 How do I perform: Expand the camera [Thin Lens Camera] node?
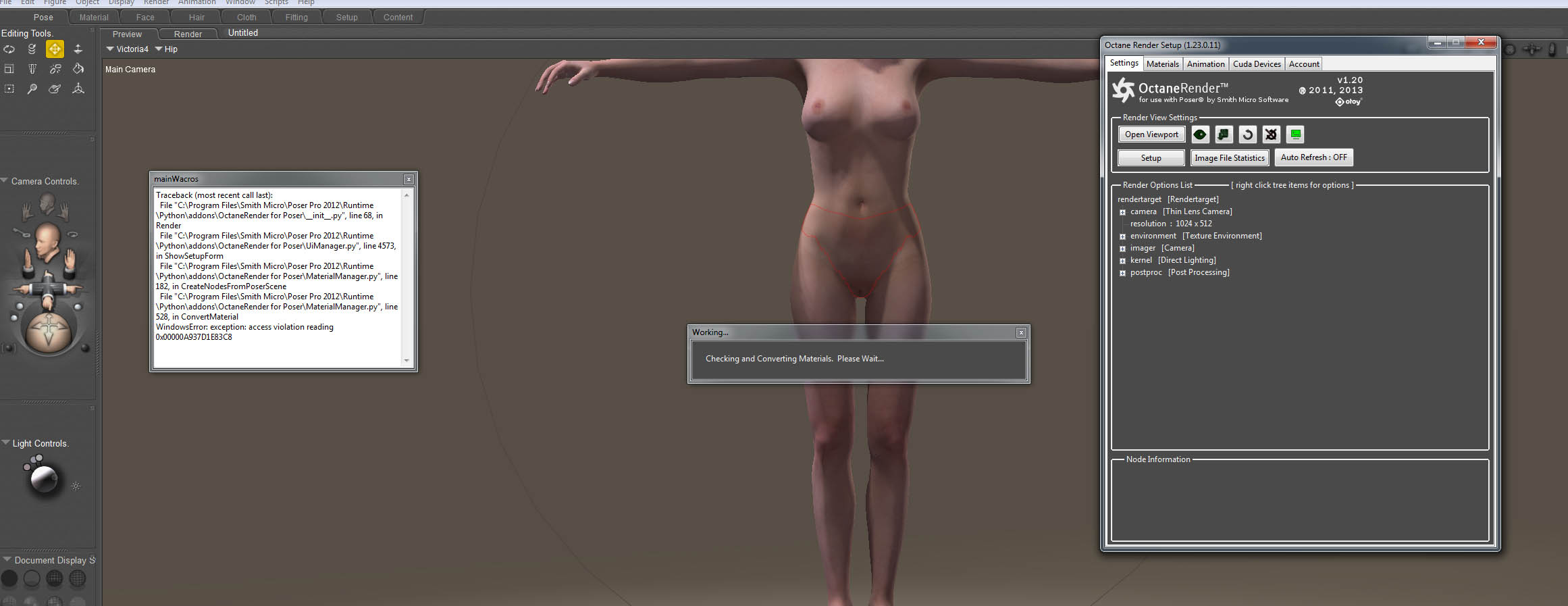tap(1122, 212)
